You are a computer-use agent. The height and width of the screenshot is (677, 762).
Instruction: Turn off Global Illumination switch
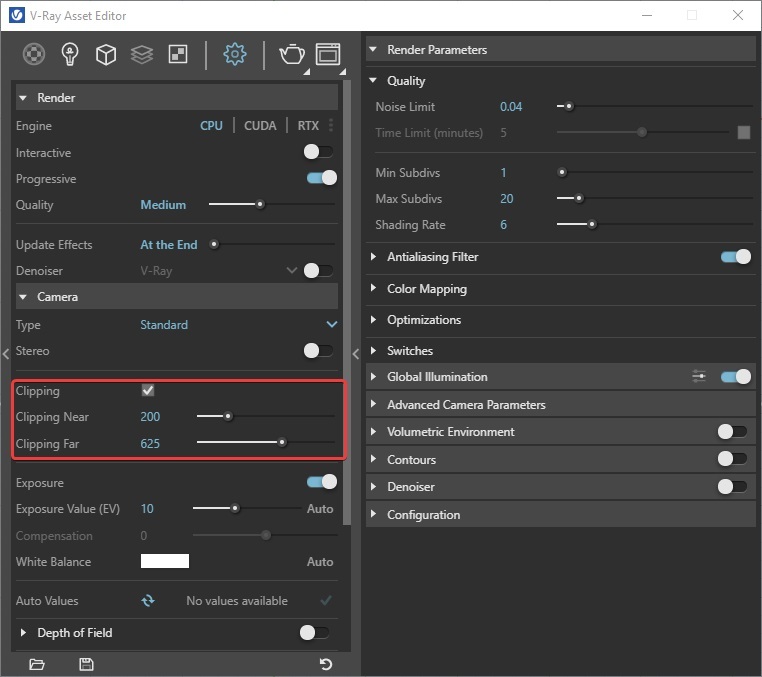(x=736, y=377)
